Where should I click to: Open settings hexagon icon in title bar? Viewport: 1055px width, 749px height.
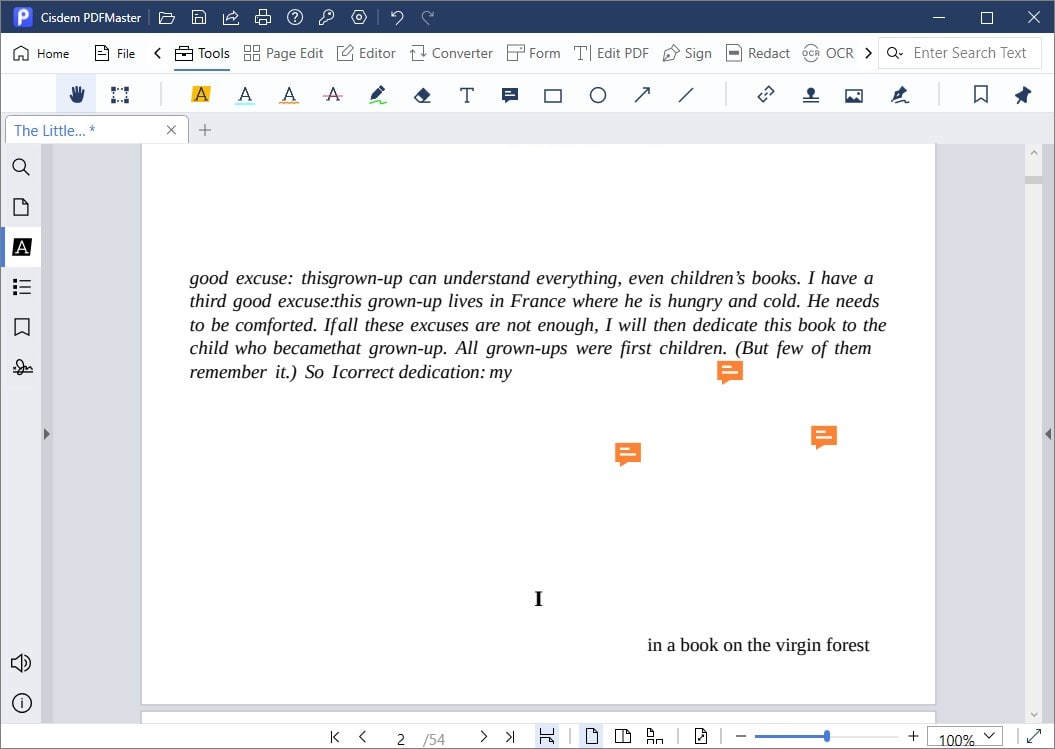click(359, 17)
